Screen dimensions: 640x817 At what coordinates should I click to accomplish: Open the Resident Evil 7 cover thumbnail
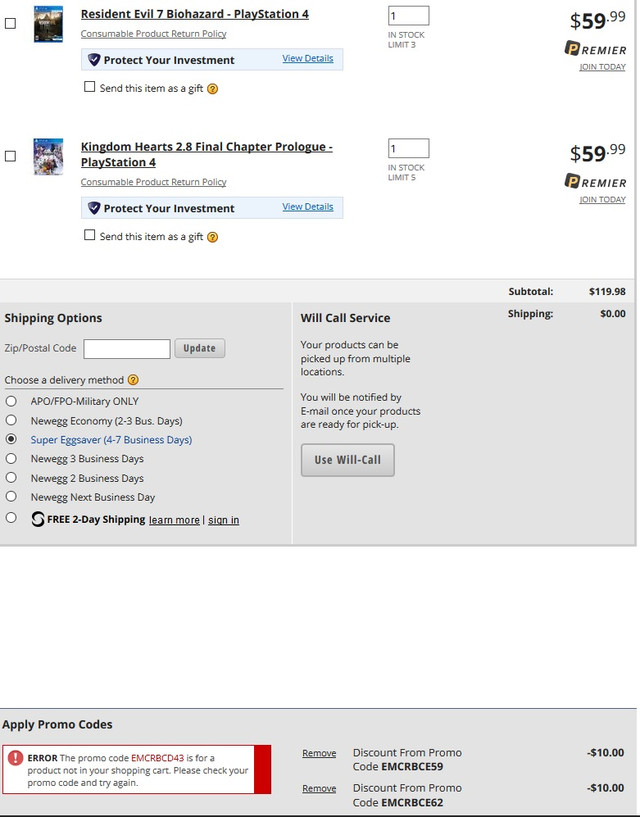[x=48, y=23]
